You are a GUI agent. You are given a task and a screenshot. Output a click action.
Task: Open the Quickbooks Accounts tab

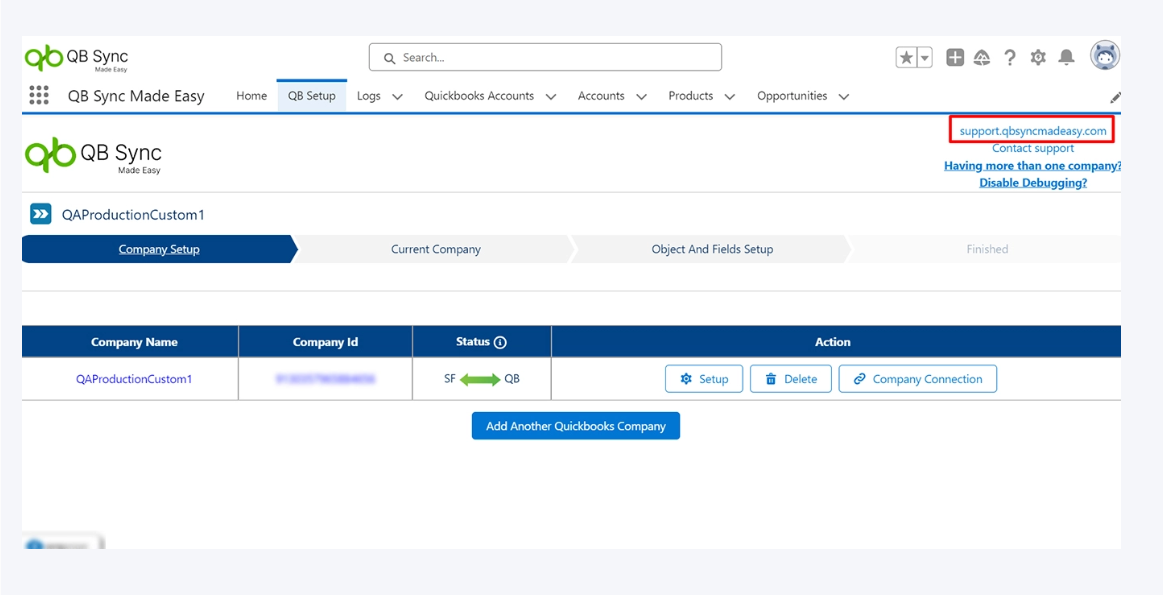tap(479, 96)
